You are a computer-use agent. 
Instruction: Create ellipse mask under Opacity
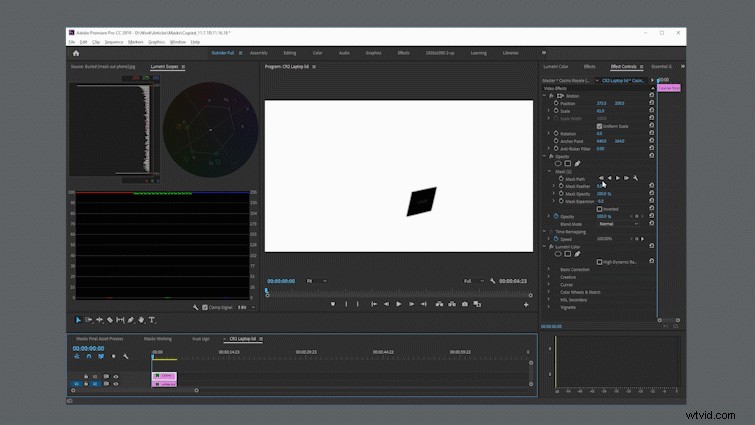558,164
